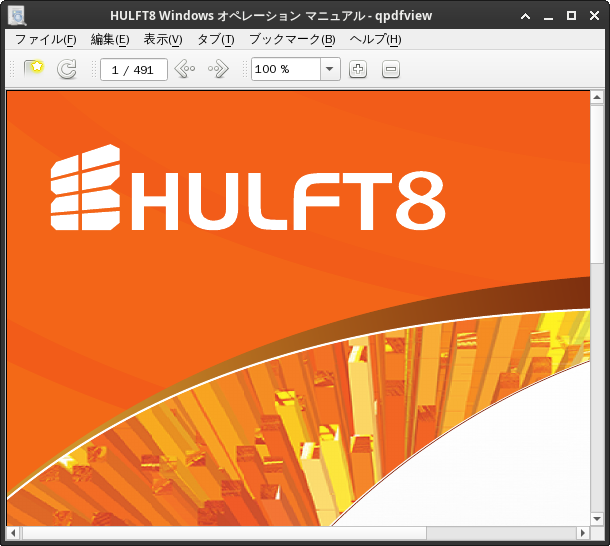This screenshot has height=546, width=610.
Task: Click the refresh document icon
Action: click(67, 69)
